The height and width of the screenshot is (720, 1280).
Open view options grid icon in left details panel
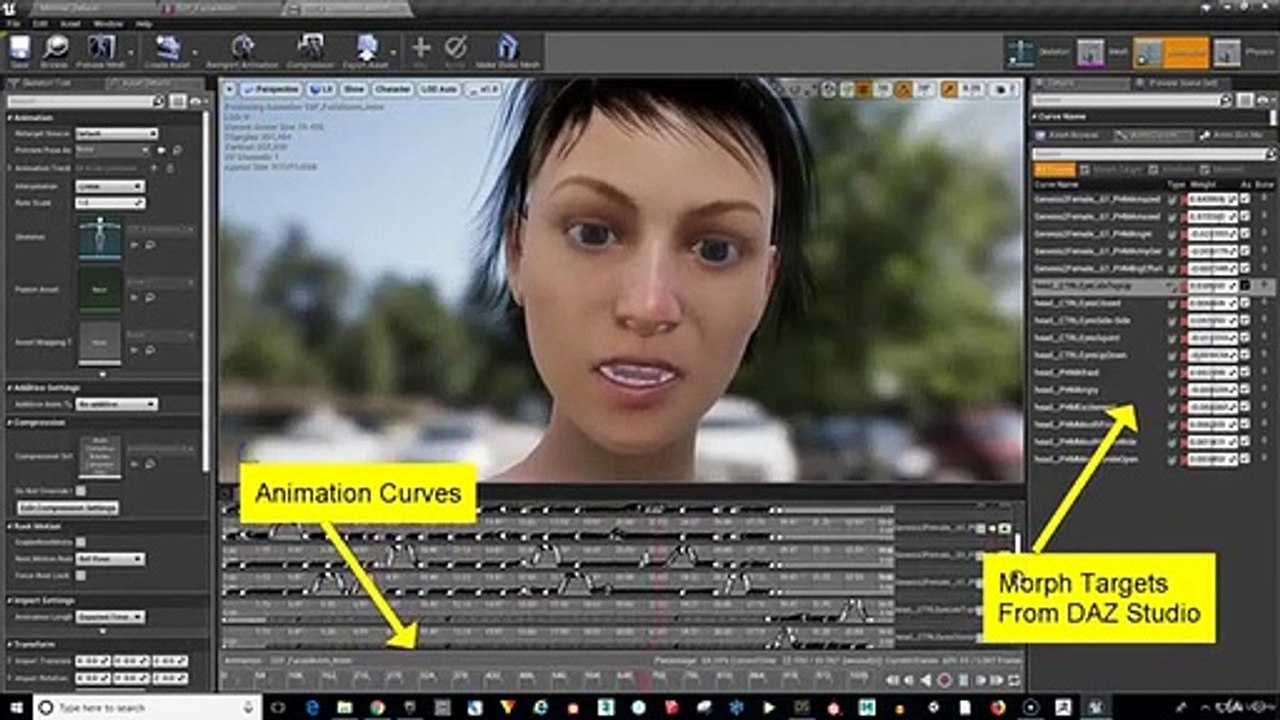(x=177, y=101)
